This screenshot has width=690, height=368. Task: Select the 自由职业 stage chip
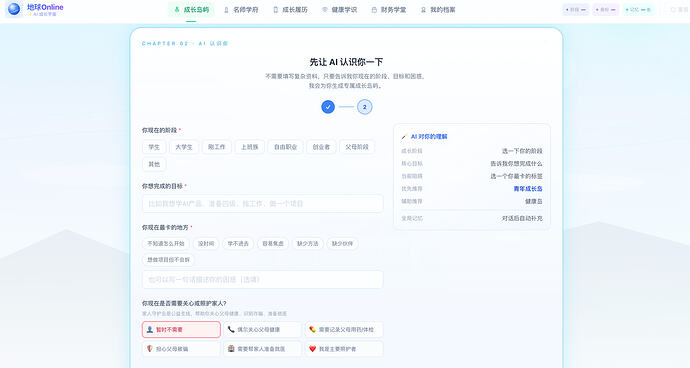[x=286, y=147]
